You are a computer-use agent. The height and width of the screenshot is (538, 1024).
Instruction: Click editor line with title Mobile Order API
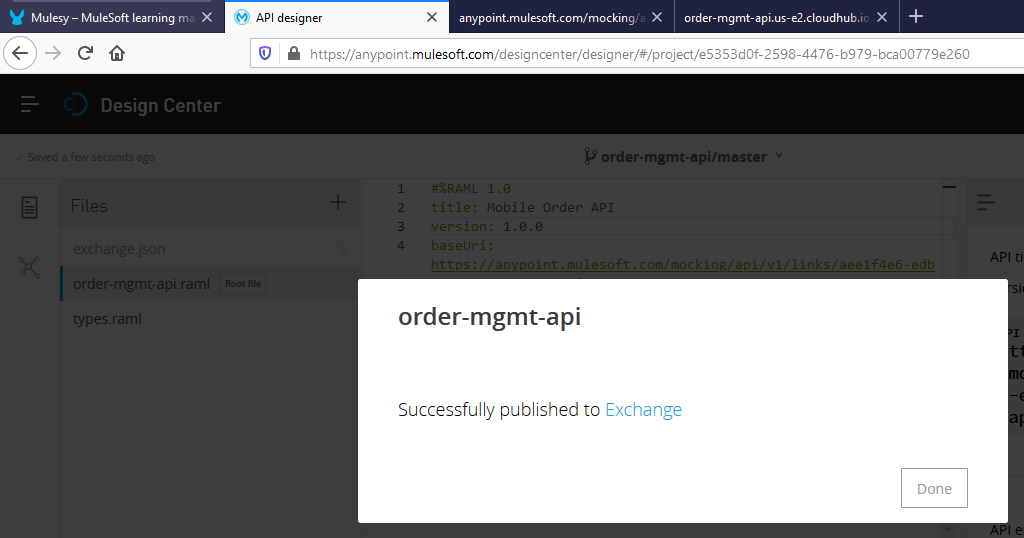click(522, 208)
